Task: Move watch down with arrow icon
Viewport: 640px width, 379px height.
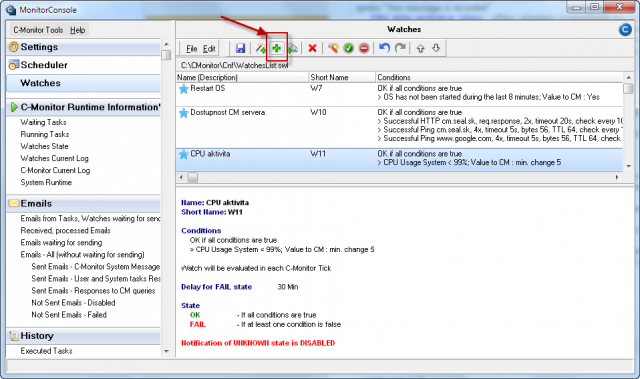Action: [436, 48]
